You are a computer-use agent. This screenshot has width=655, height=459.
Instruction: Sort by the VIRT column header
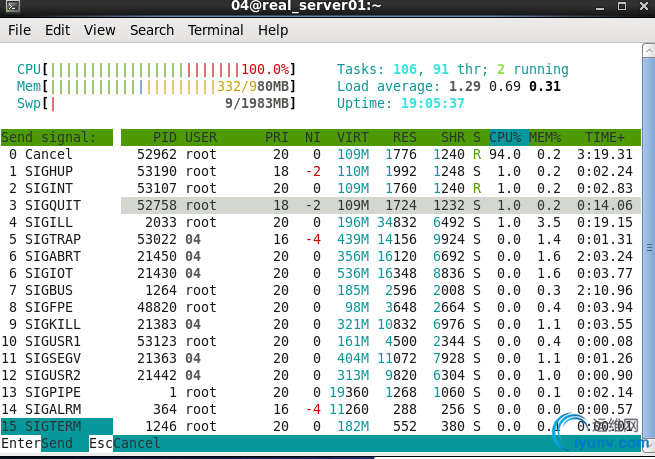click(353, 137)
